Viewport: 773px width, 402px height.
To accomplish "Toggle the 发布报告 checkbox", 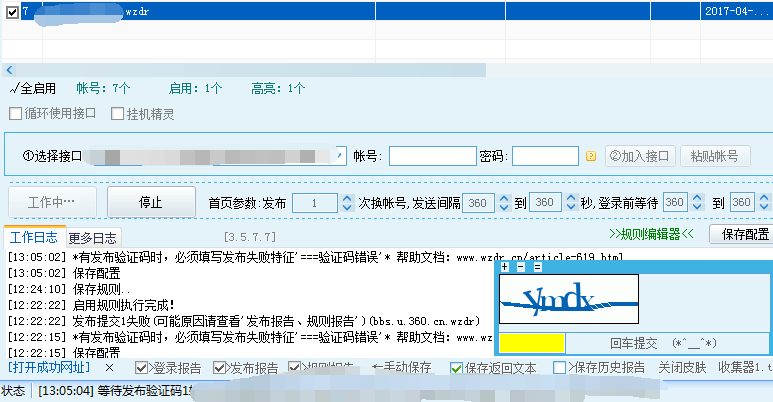I will pos(219,368).
